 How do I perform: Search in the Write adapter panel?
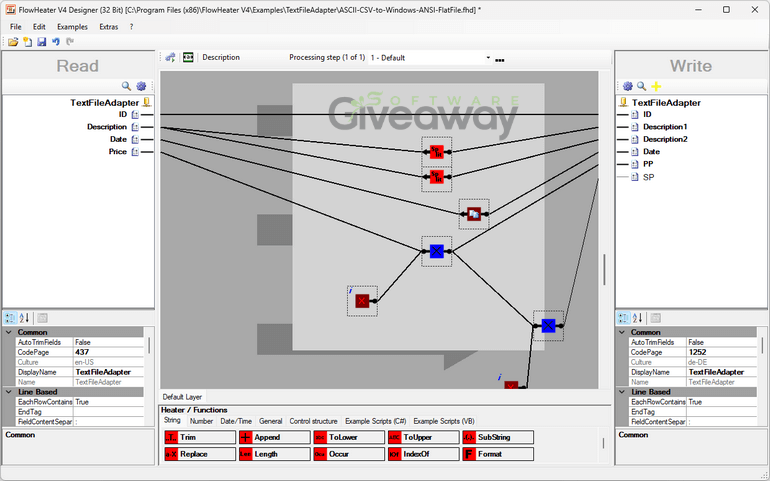point(641,86)
